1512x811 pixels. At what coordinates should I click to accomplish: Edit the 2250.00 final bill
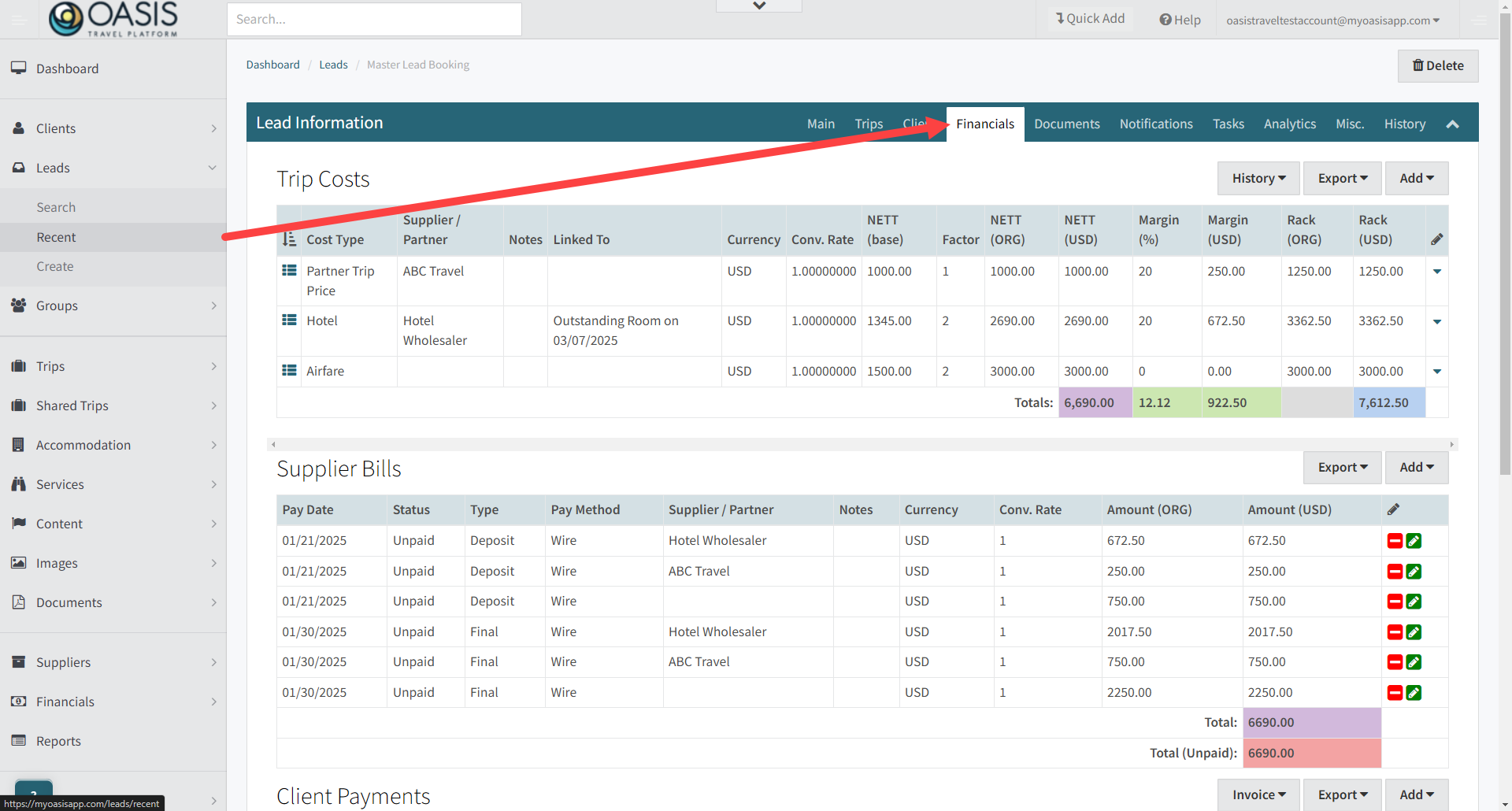click(x=1414, y=693)
